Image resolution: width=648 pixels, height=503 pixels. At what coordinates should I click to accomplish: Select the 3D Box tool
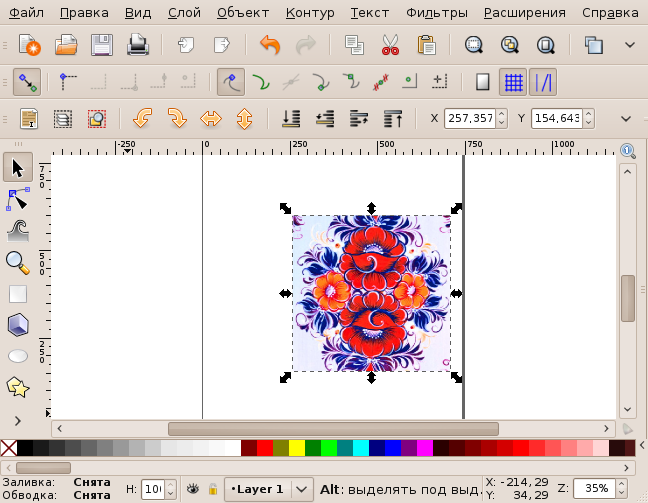point(18,324)
